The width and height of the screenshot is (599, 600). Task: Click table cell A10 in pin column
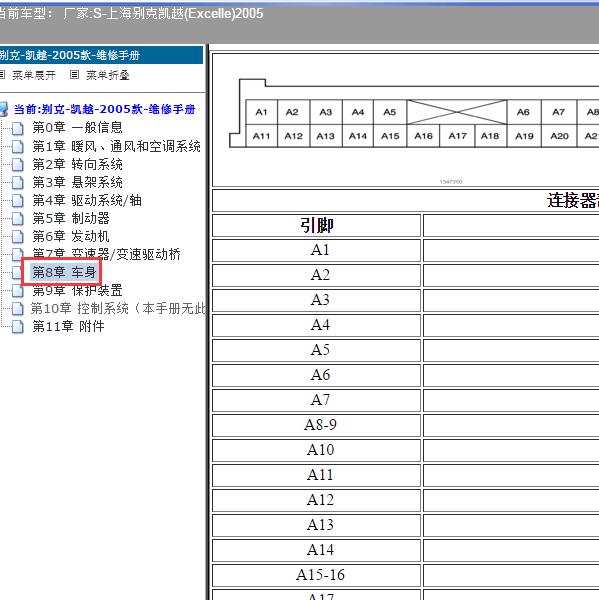(x=317, y=450)
